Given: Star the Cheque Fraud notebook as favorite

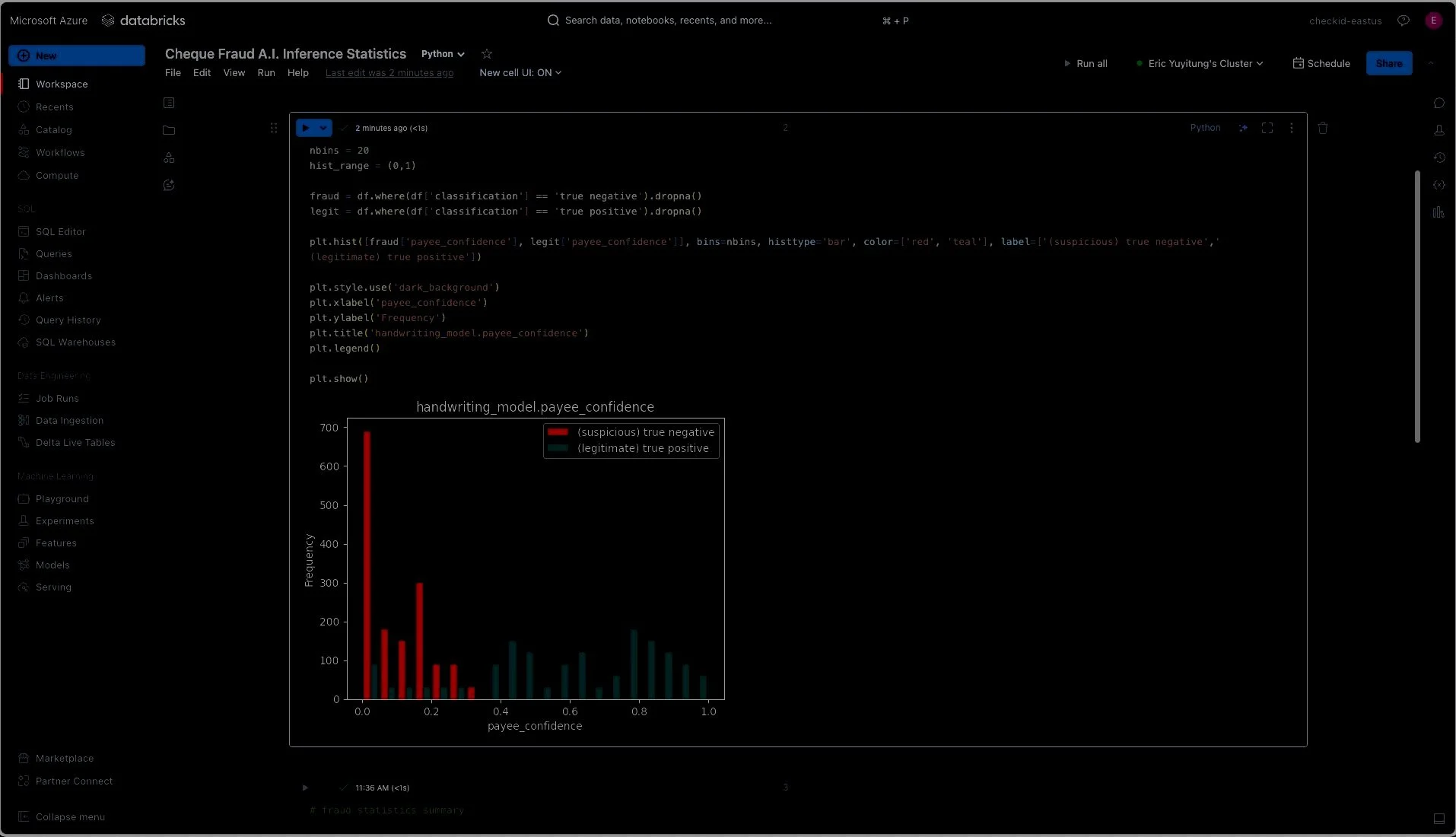Looking at the screenshot, I should click(x=486, y=53).
